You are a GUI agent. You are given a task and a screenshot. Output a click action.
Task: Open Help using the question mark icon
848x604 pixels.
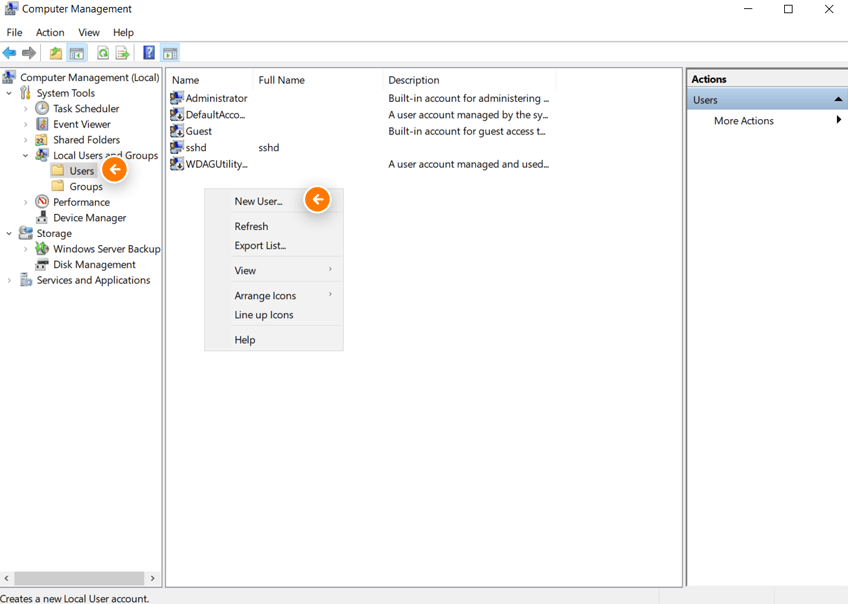pyautogui.click(x=147, y=53)
